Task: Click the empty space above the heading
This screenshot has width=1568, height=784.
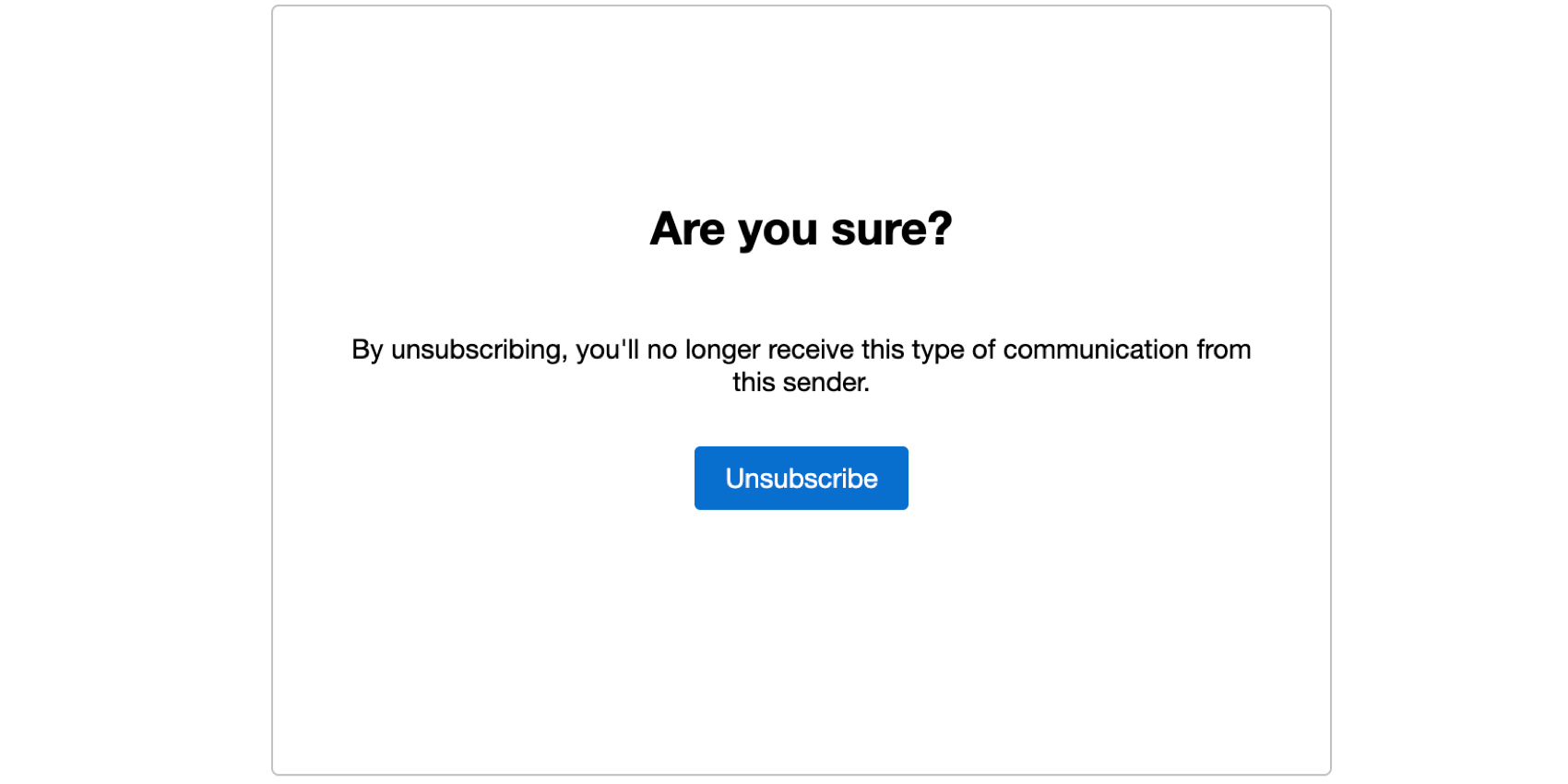Action: click(801, 111)
